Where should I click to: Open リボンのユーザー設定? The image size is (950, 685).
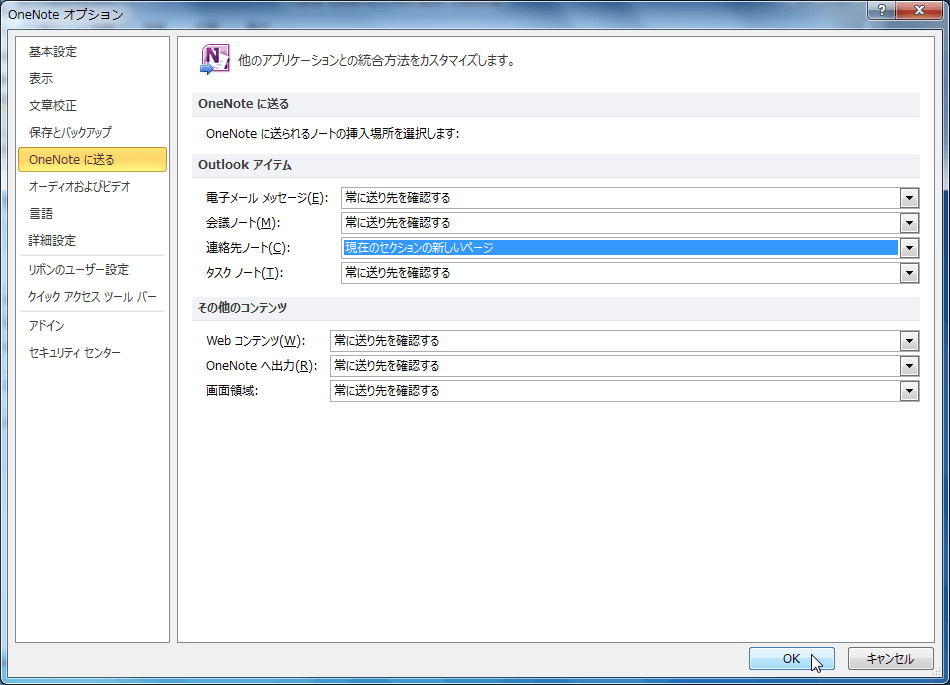point(92,270)
